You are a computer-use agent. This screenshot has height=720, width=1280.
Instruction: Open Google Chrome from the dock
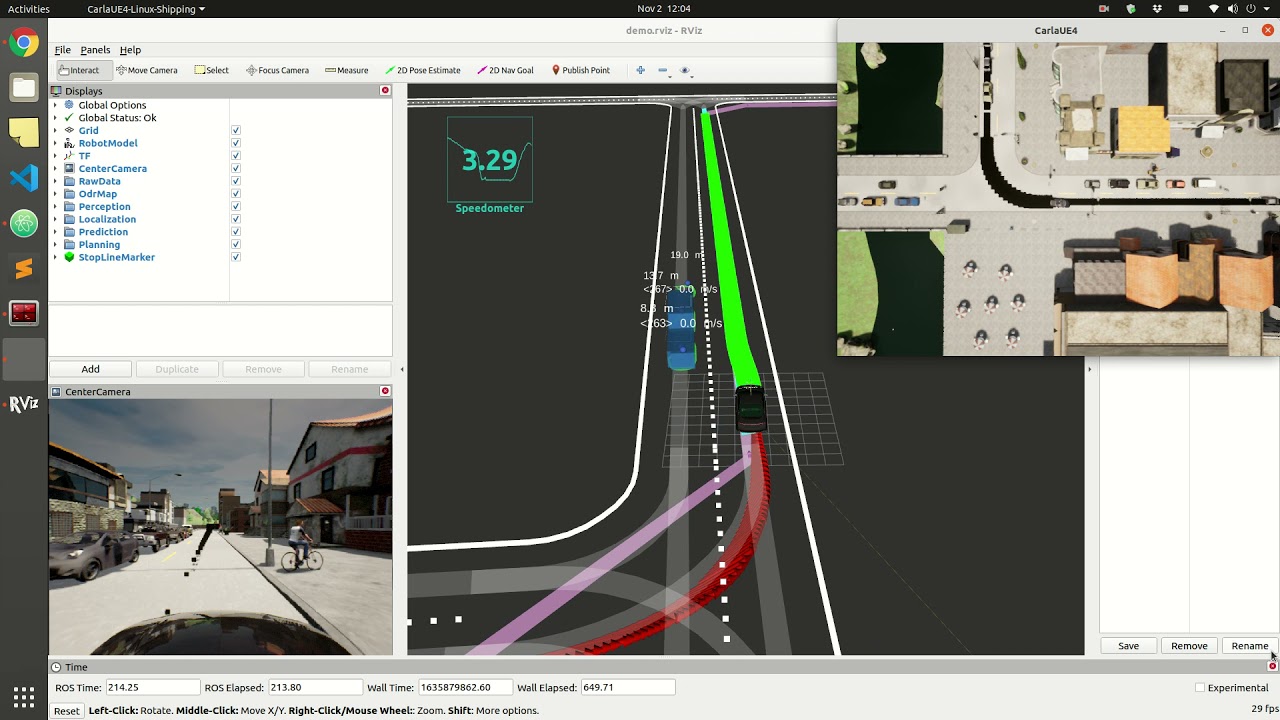pyautogui.click(x=24, y=43)
